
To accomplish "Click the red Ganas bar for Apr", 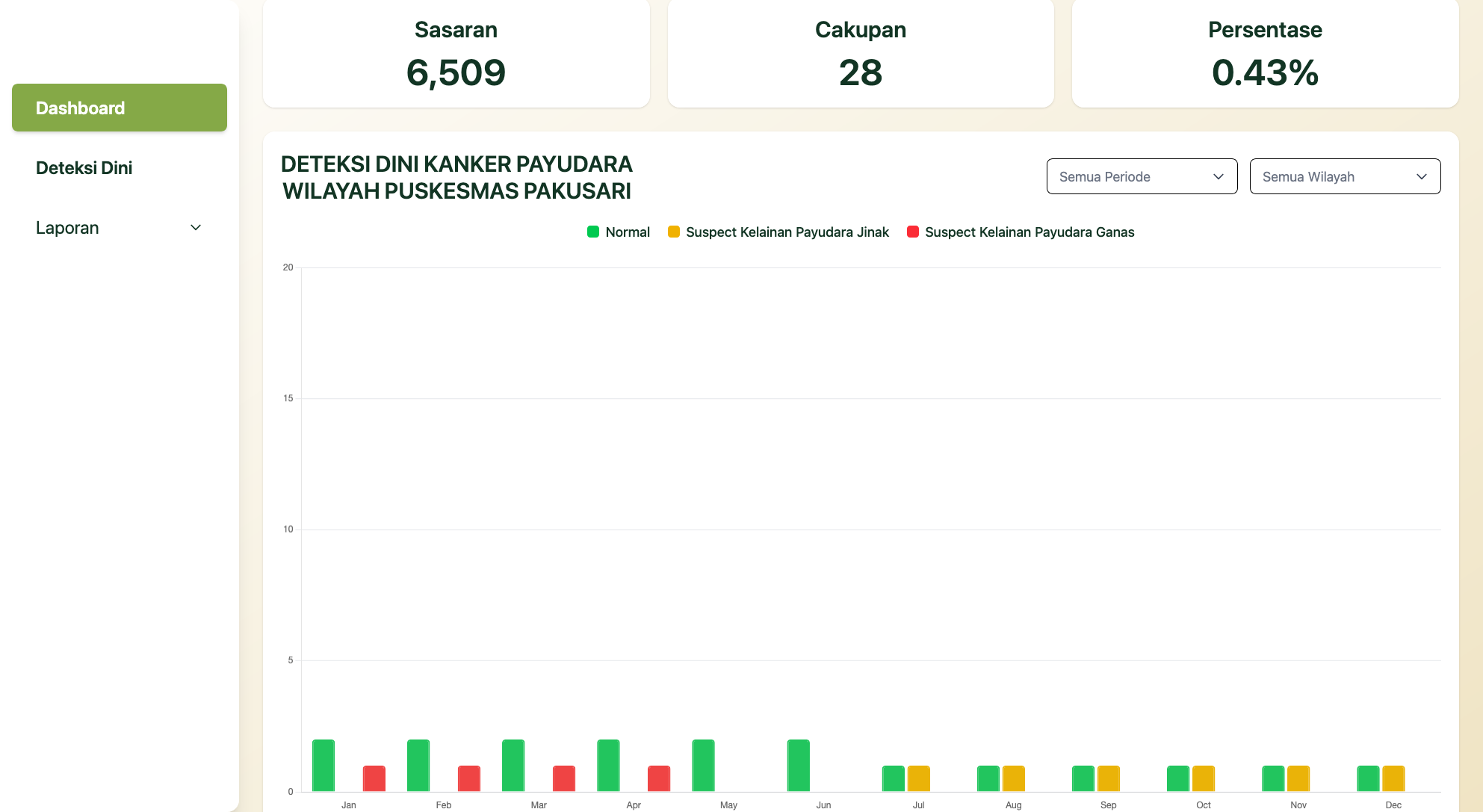I will pos(659,778).
